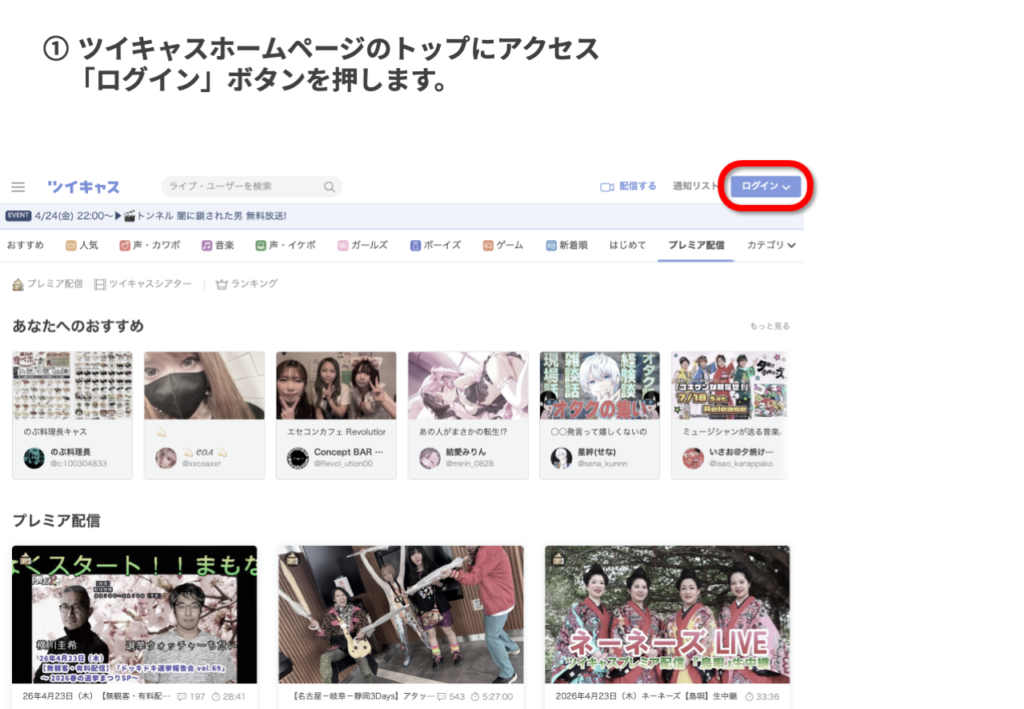Select the 新着順 tab
The image size is (1024, 709).
[x=566, y=245]
